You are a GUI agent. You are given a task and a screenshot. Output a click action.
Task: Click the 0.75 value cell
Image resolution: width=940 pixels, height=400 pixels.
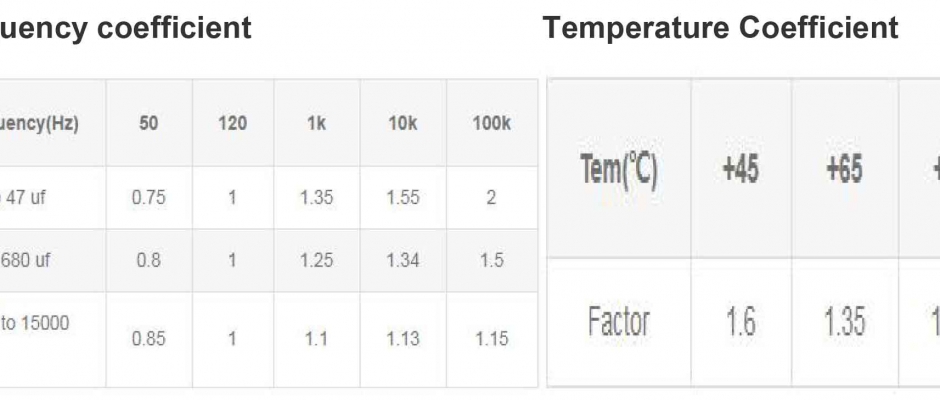(148, 198)
